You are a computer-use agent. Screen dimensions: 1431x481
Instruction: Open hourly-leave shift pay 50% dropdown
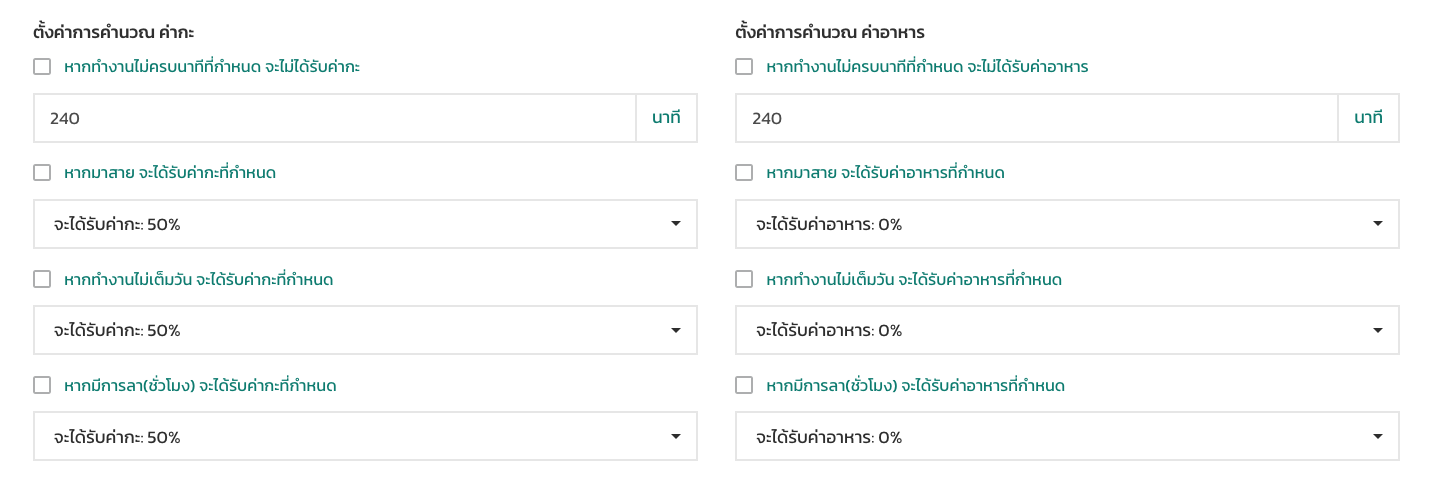tap(365, 436)
